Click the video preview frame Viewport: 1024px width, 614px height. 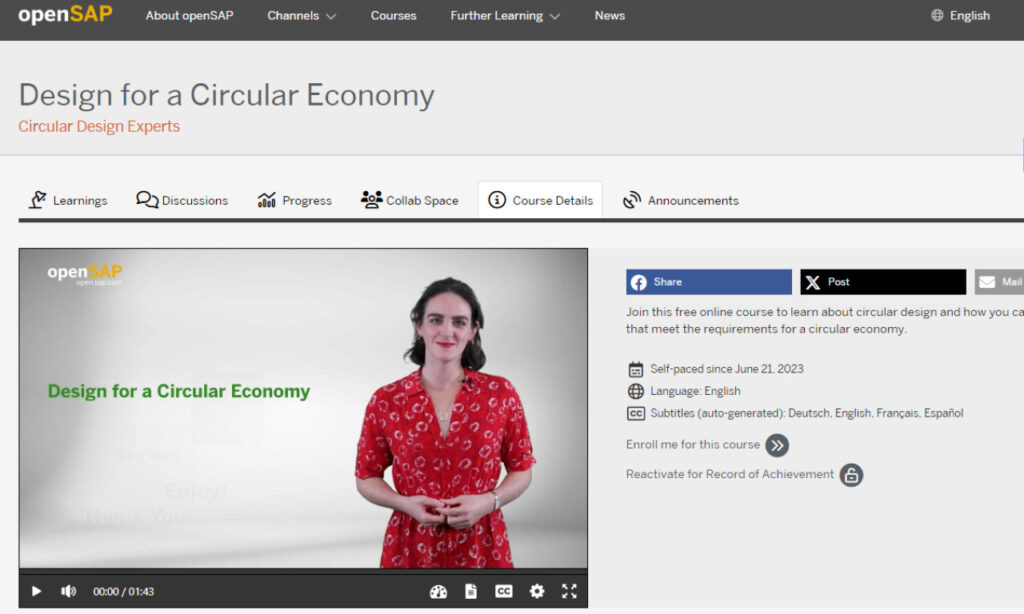303,408
